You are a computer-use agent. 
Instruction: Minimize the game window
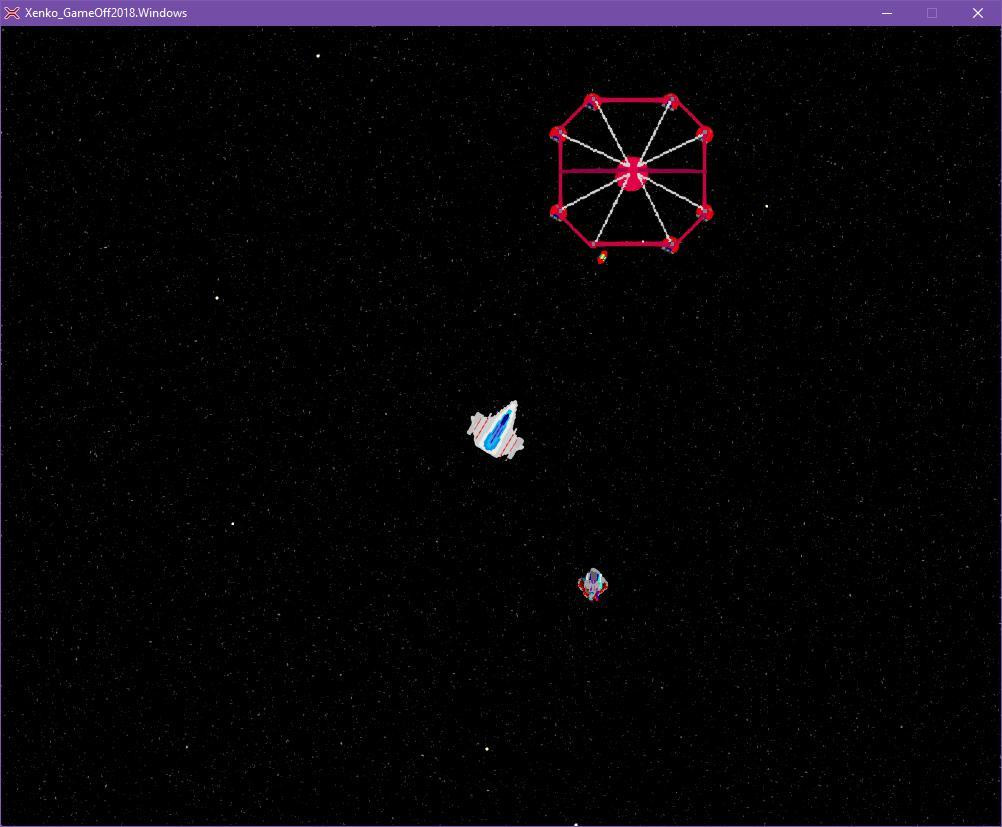886,13
